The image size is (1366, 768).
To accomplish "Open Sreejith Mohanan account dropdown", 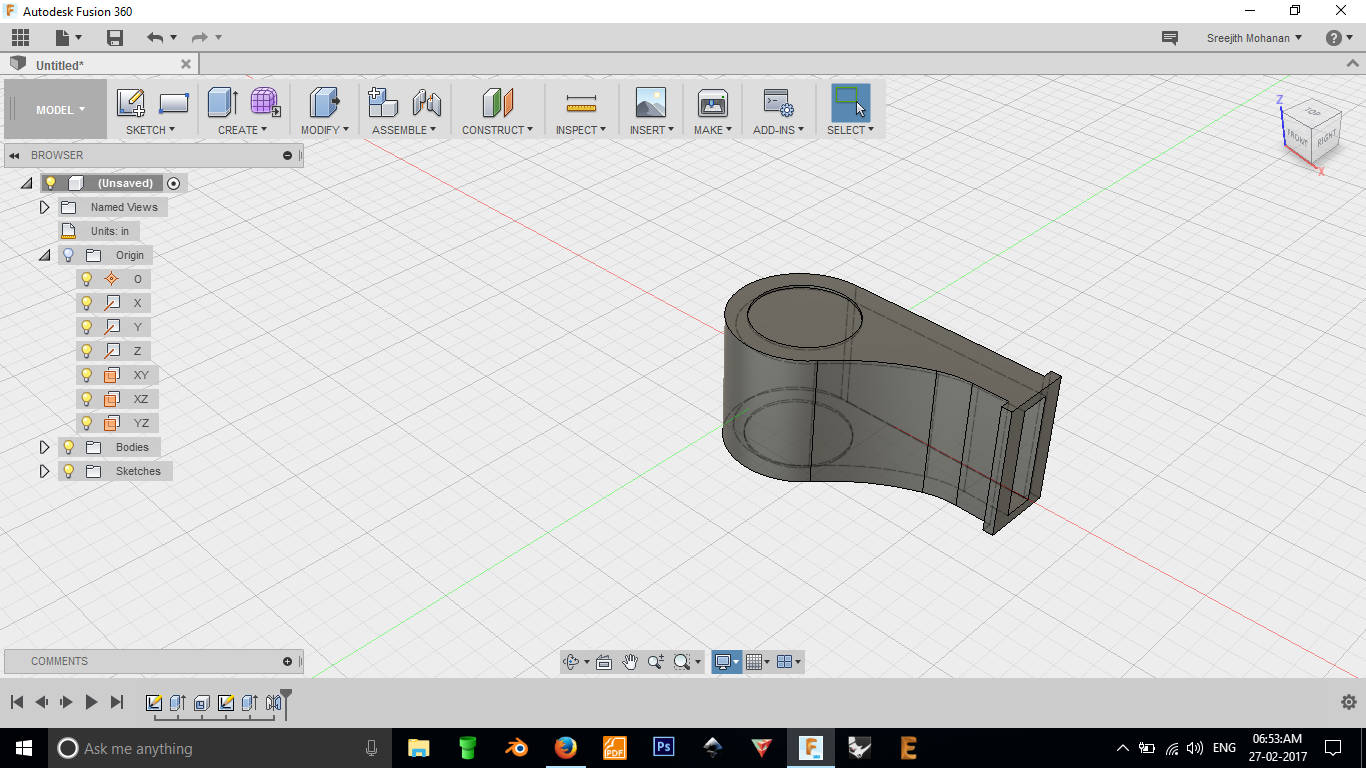I will pos(1254,38).
